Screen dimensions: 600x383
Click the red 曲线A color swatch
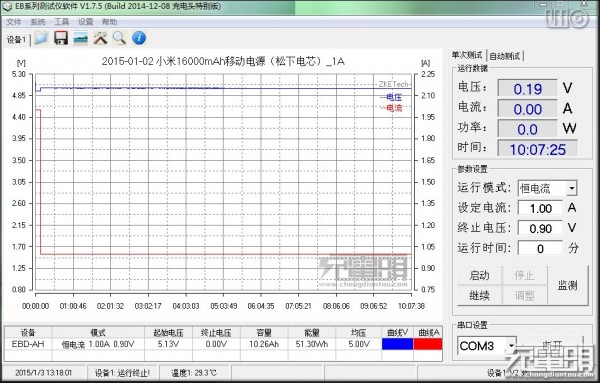(x=428, y=344)
